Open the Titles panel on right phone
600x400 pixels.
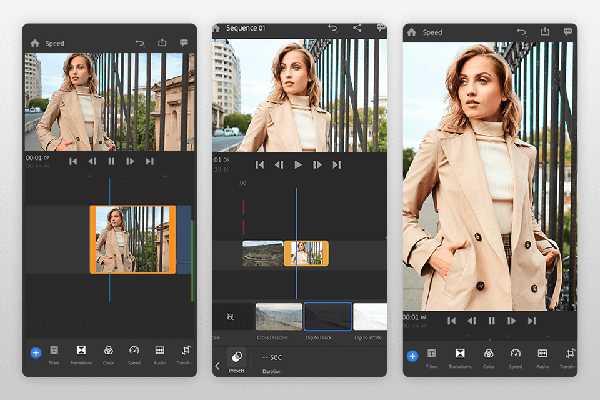(432, 358)
